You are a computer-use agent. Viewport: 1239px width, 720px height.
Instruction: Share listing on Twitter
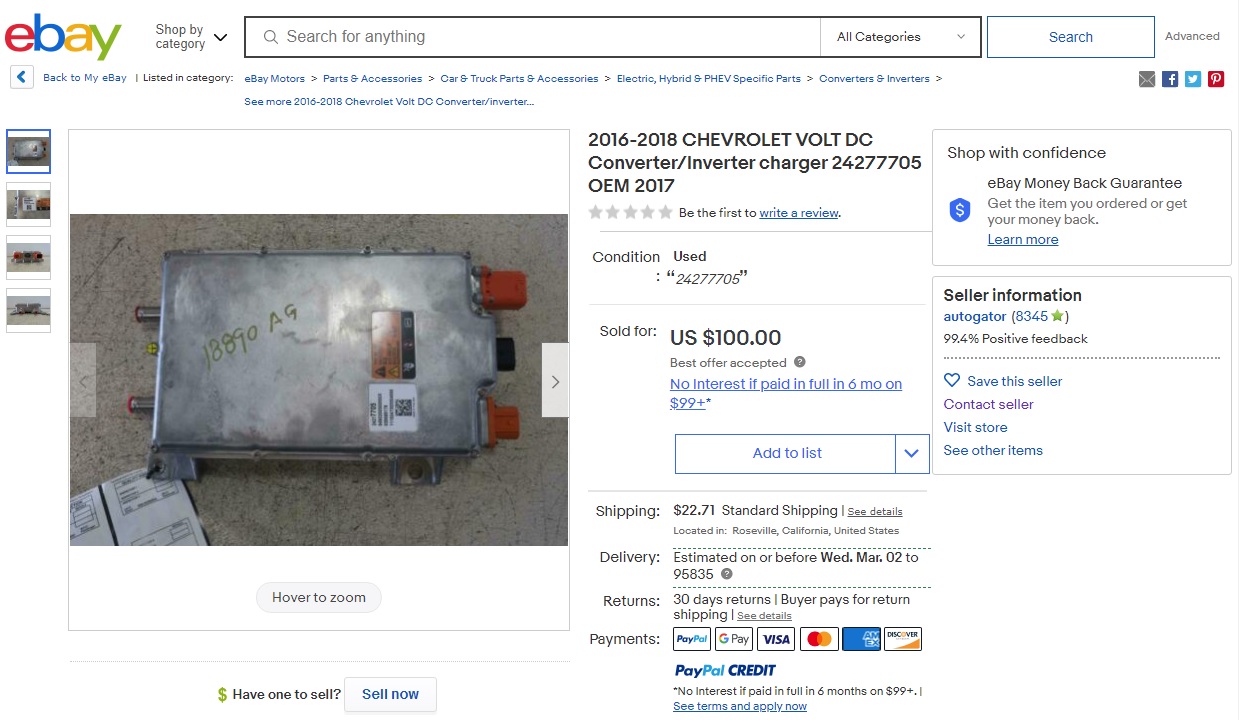(x=1193, y=79)
